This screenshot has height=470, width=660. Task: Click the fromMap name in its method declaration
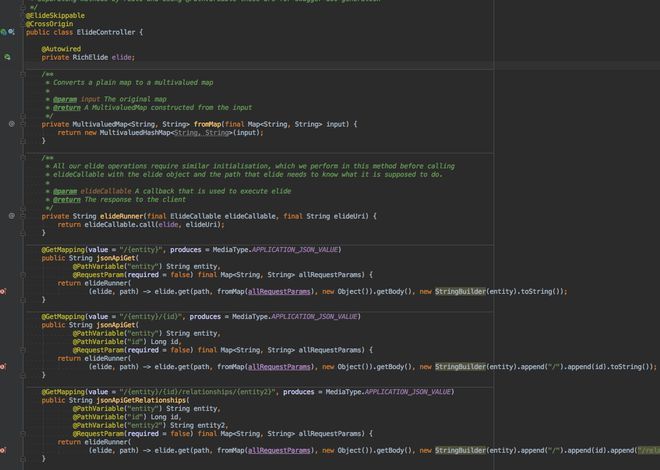click(x=207, y=124)
